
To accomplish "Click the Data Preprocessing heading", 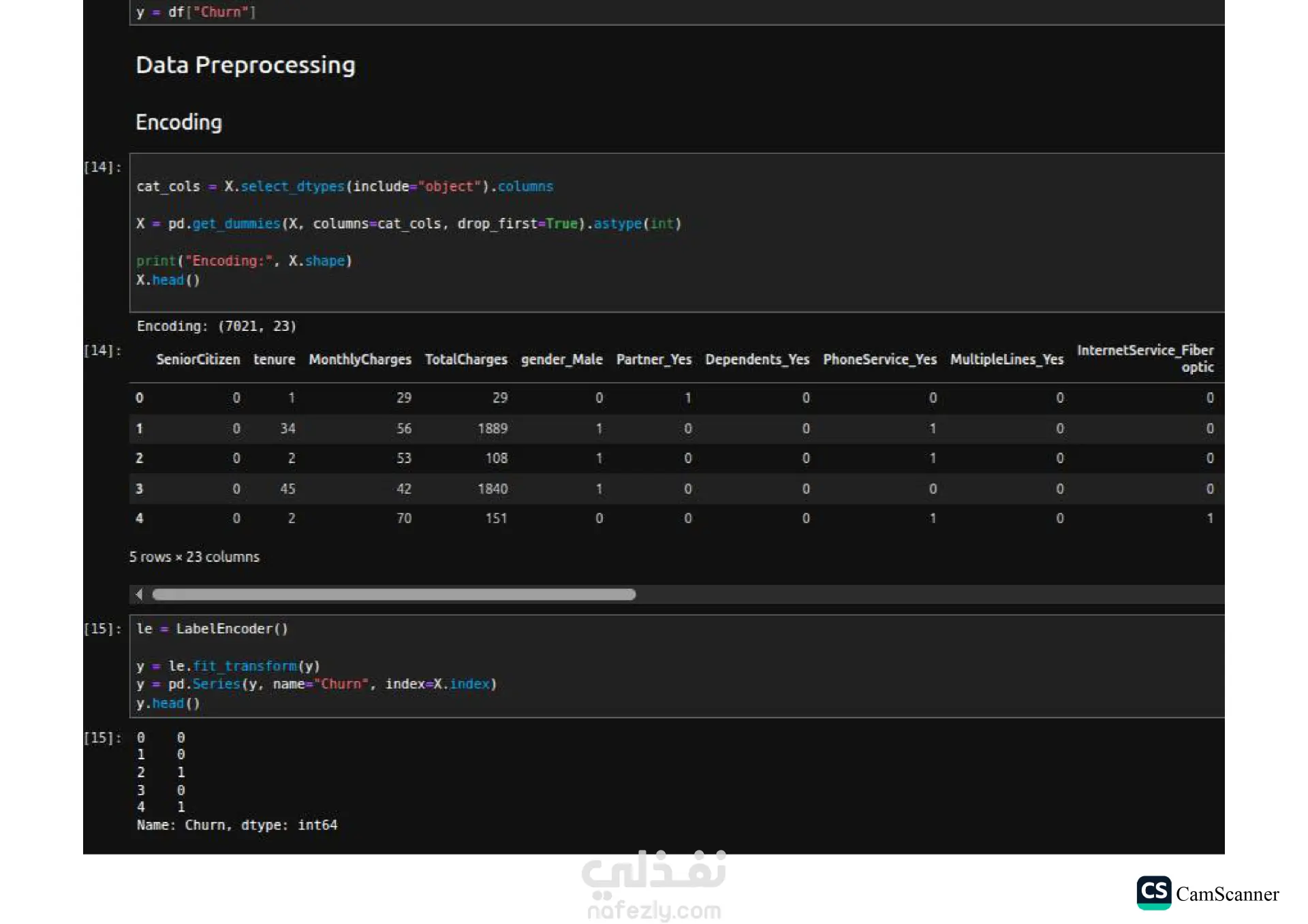I will [245, 65].
